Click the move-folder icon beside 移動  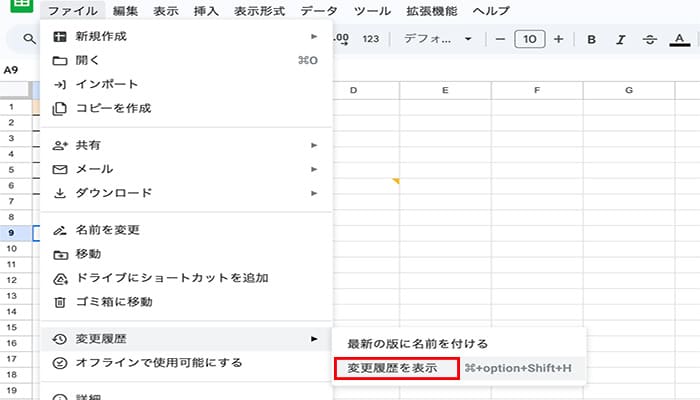click(60, 254)
